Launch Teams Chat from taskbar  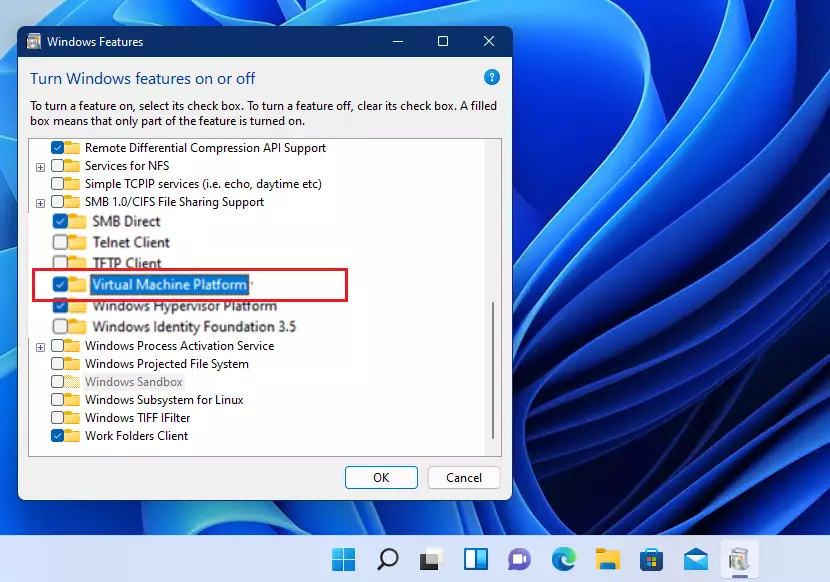click(519, 559)
